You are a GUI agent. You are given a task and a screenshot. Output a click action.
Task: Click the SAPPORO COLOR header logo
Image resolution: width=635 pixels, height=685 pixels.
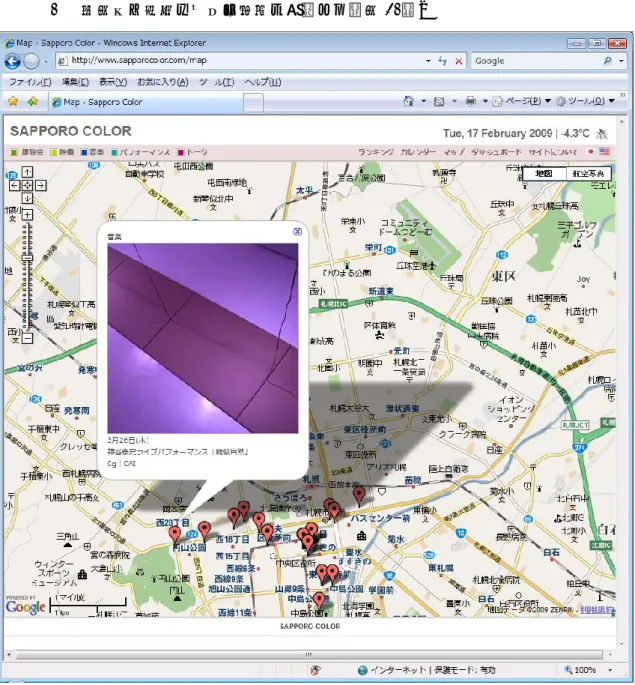71,131
